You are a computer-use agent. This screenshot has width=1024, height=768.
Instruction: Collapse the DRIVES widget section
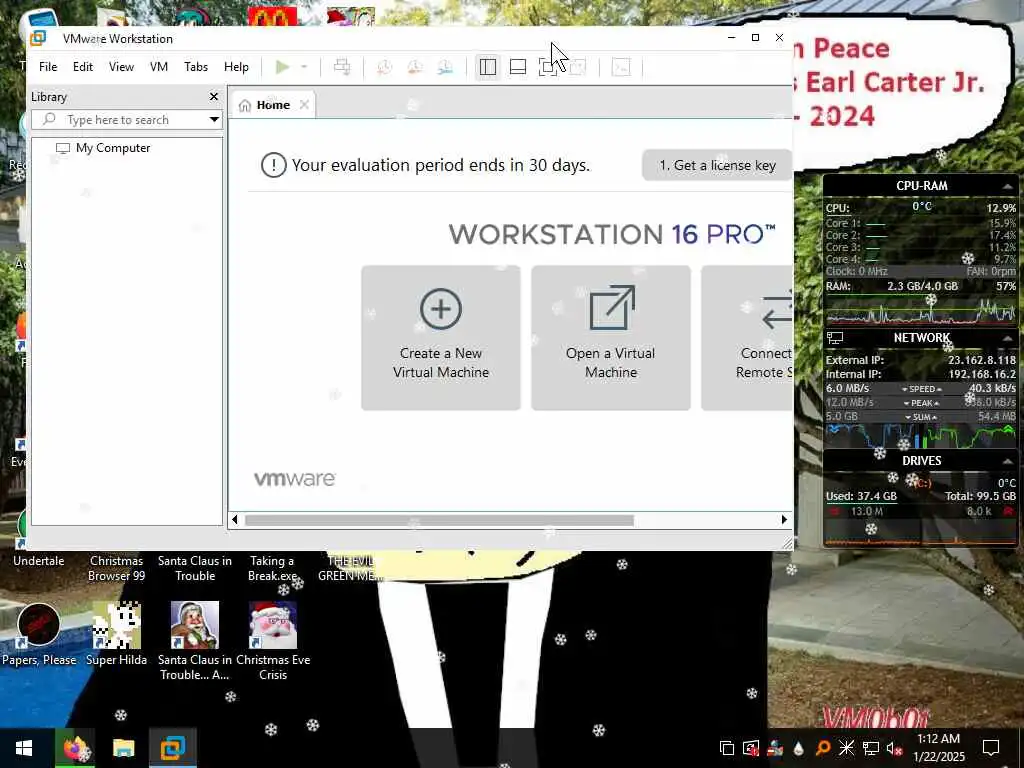1007,461
